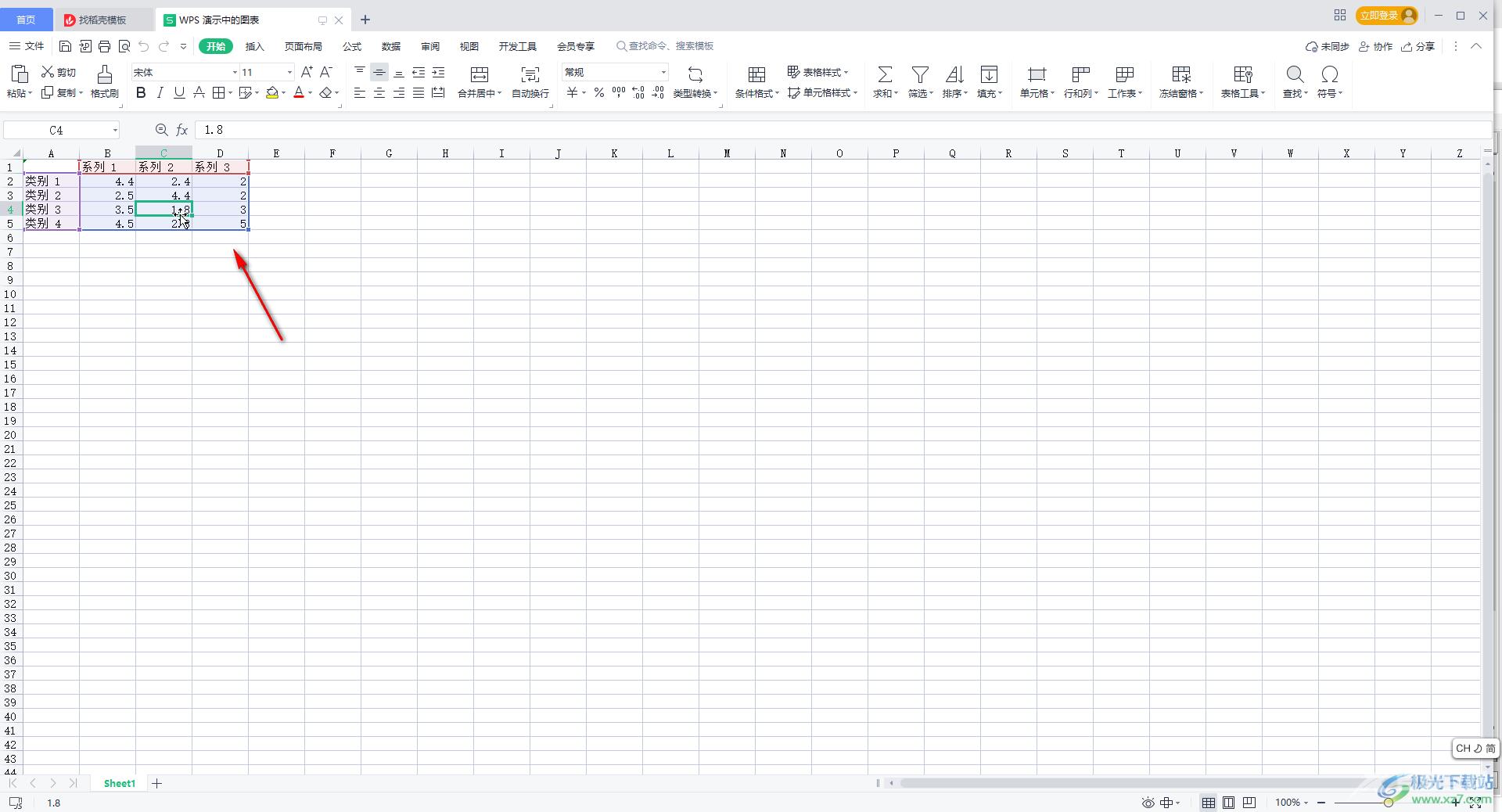The width and height of the screenshot is (1502, 812).
Task: Click the Login (立即登录) button
Action: click(x=1387, y=16)
